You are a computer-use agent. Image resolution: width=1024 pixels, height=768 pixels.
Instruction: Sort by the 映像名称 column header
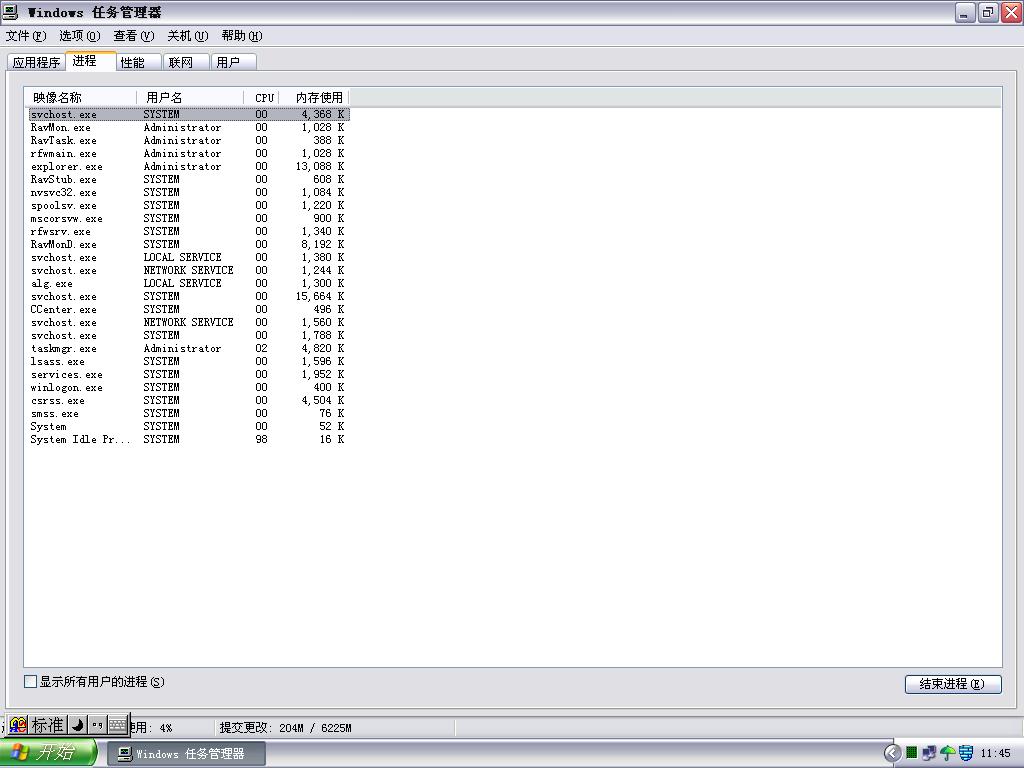(81, 97)
